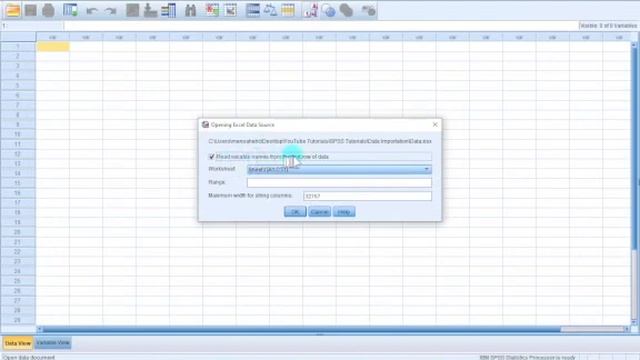Switch to the Data View tab

[x=18, y=343]
